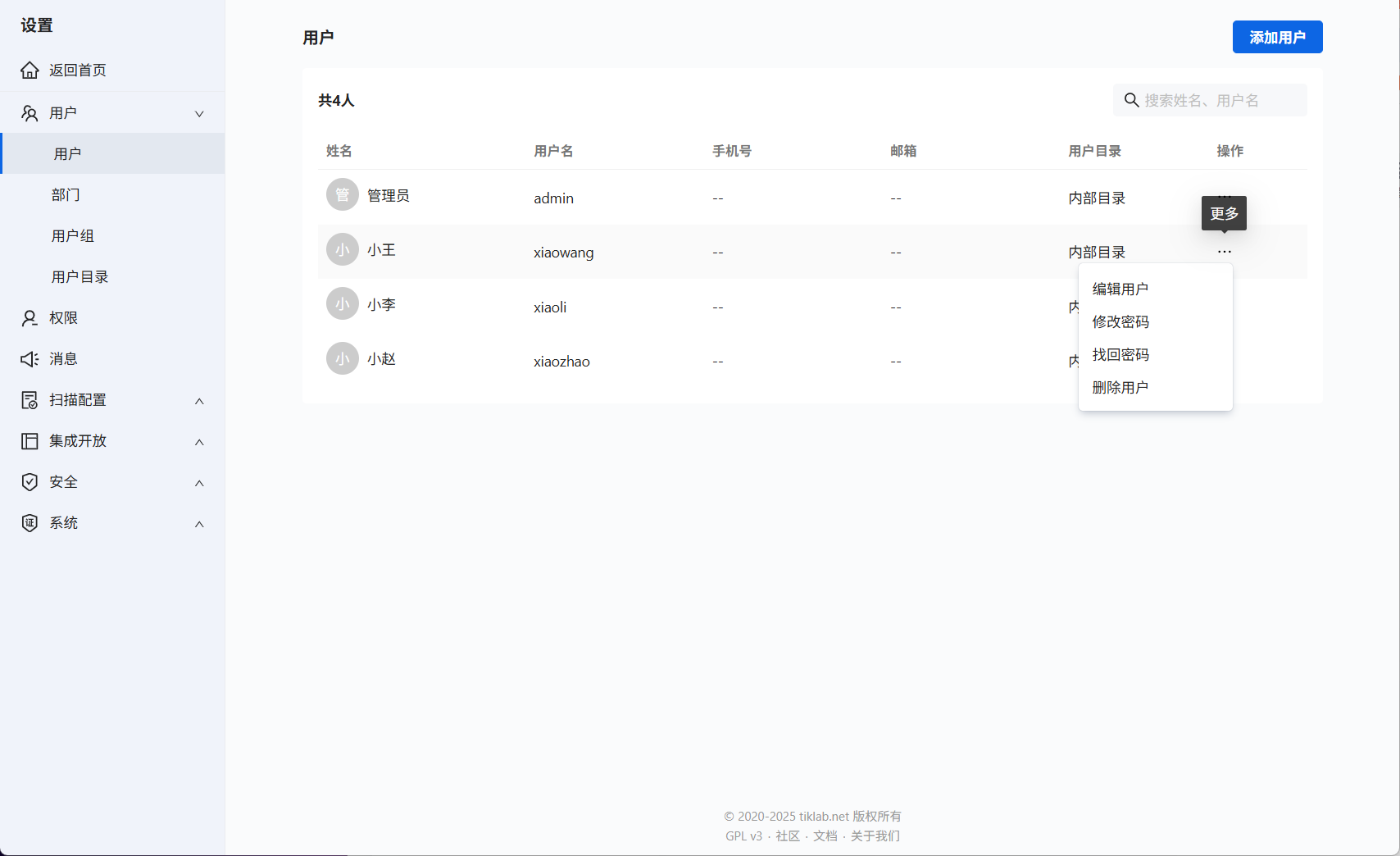This screenshot has width=1400, height=856.
Task: Click the username cell xiaowang
Action: point(563,253)
